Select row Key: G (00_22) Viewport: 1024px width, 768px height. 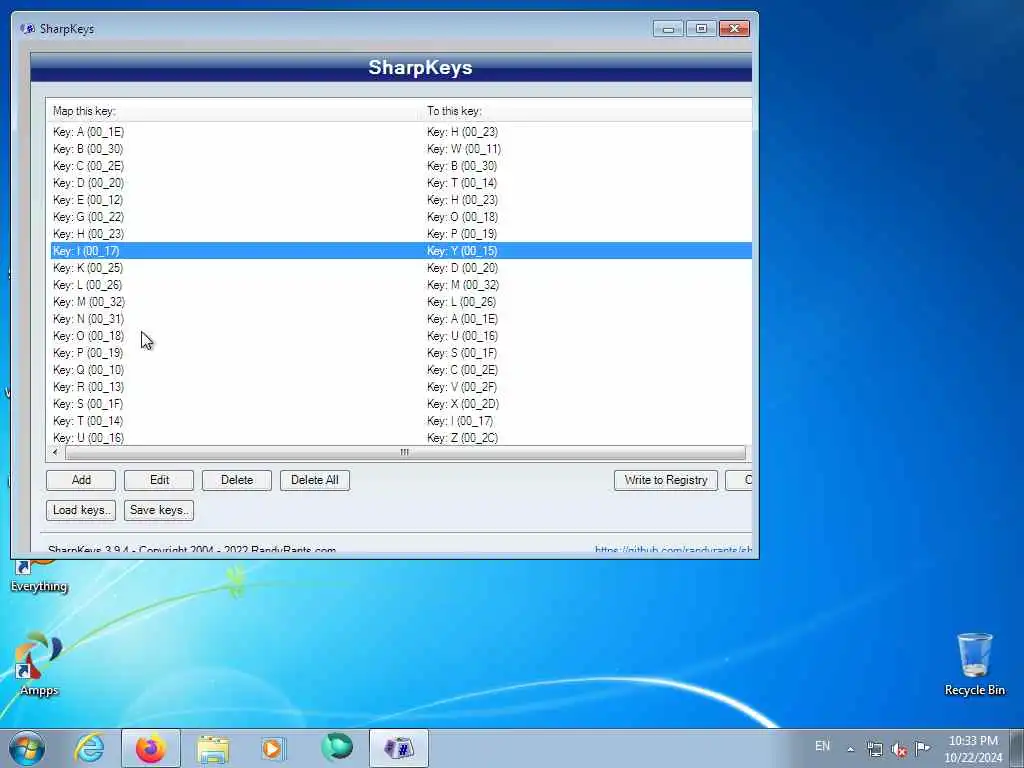tap(401, 217)
